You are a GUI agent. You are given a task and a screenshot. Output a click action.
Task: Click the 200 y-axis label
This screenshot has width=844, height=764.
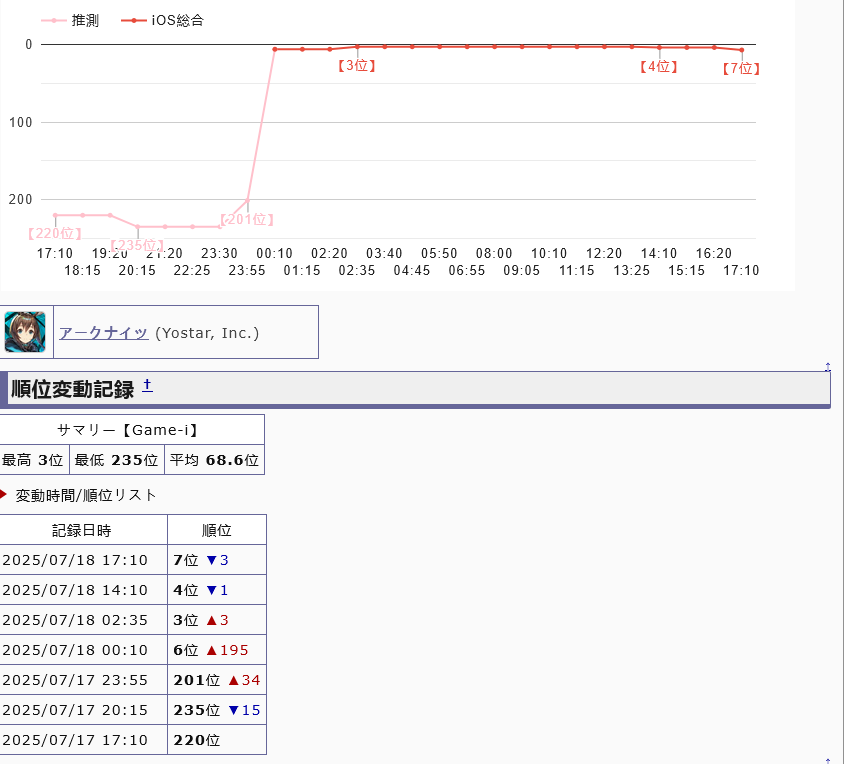pyautogui.click(x=20, y=199)
